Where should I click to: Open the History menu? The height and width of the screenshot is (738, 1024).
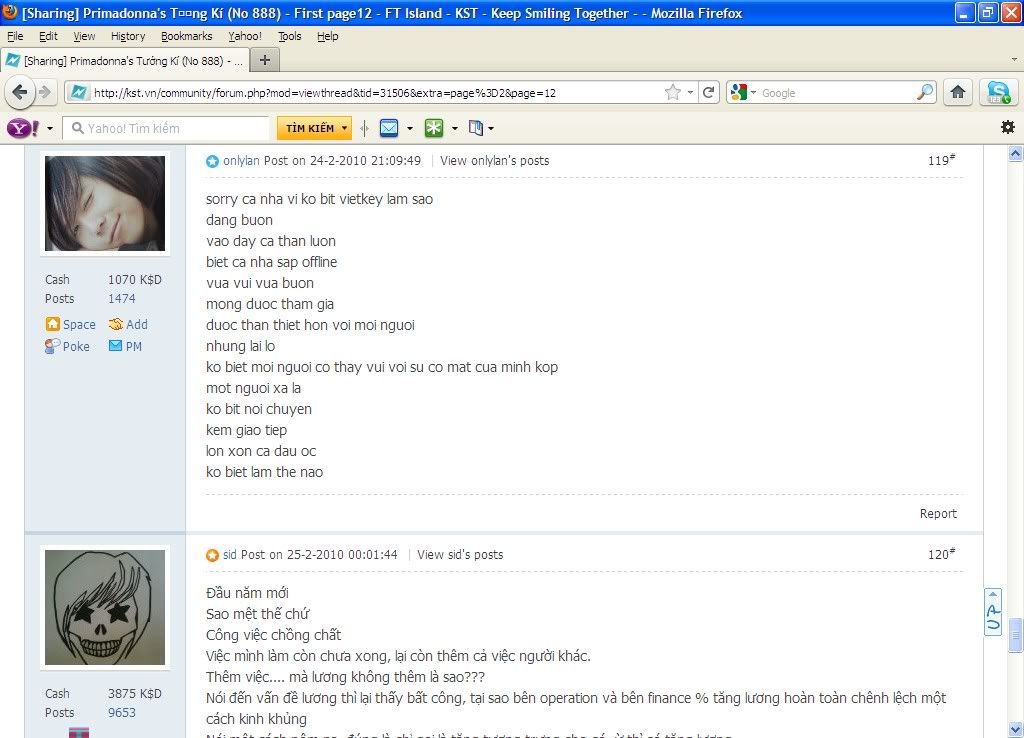(128, 36)
